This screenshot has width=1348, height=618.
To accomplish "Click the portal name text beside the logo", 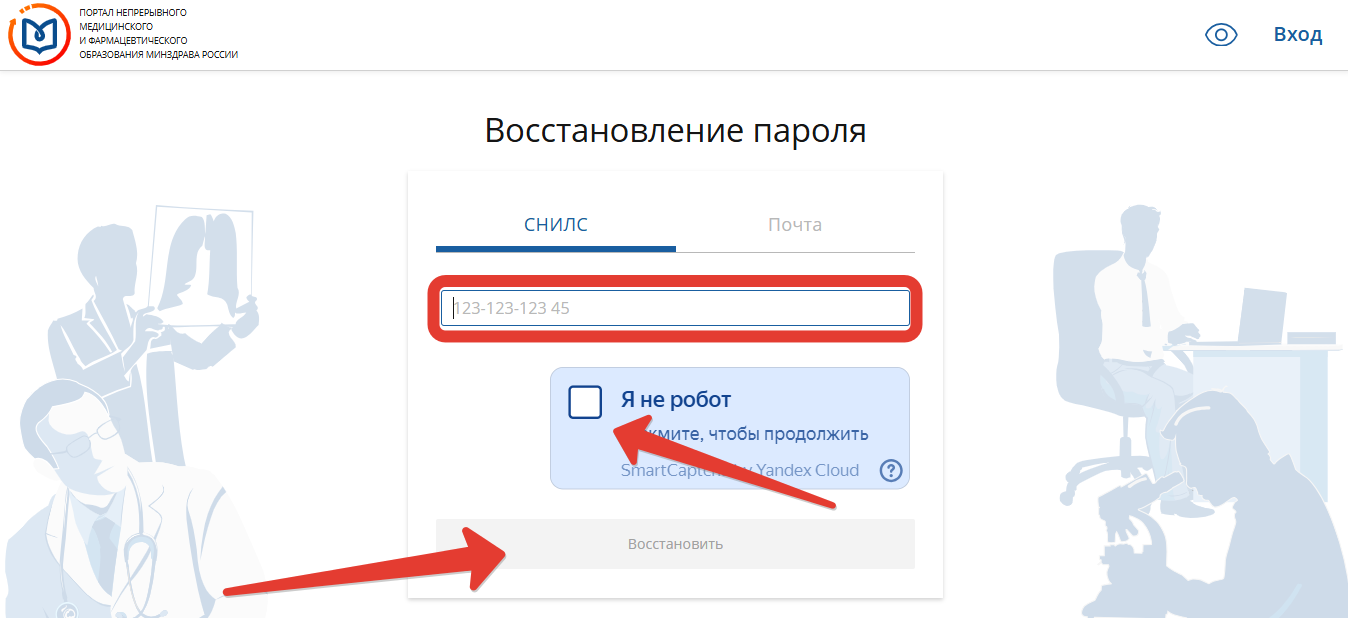I will tap(158, 34).
